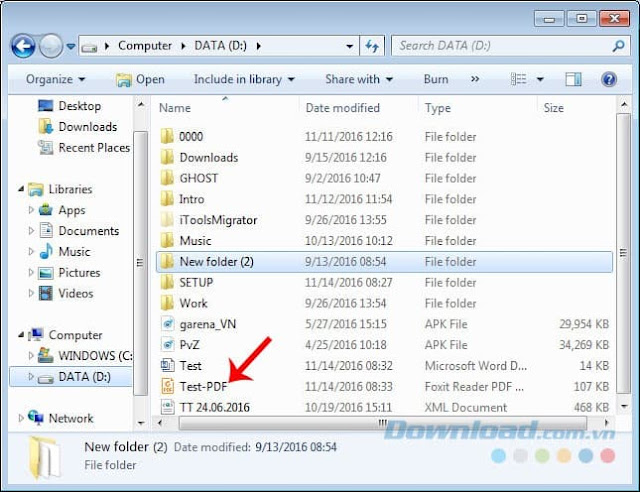Click navigation pane scroll down arrow

tap(141, 423)
